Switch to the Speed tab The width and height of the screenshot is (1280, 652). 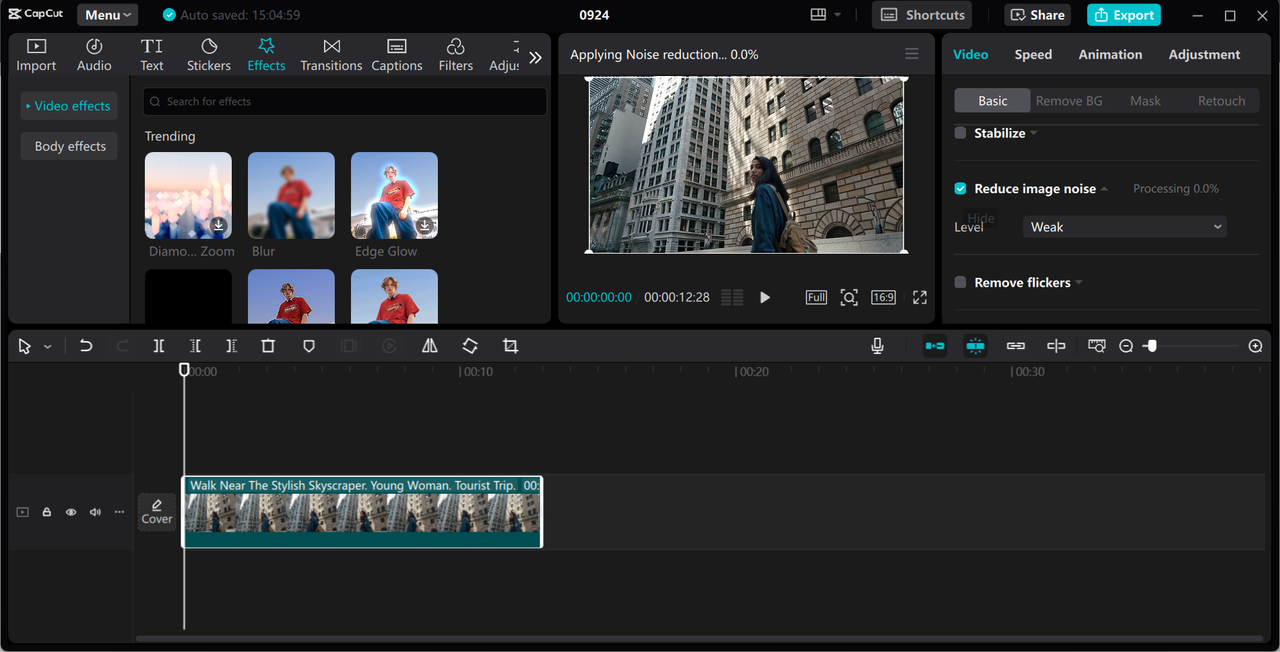[x=1033, y=55]
